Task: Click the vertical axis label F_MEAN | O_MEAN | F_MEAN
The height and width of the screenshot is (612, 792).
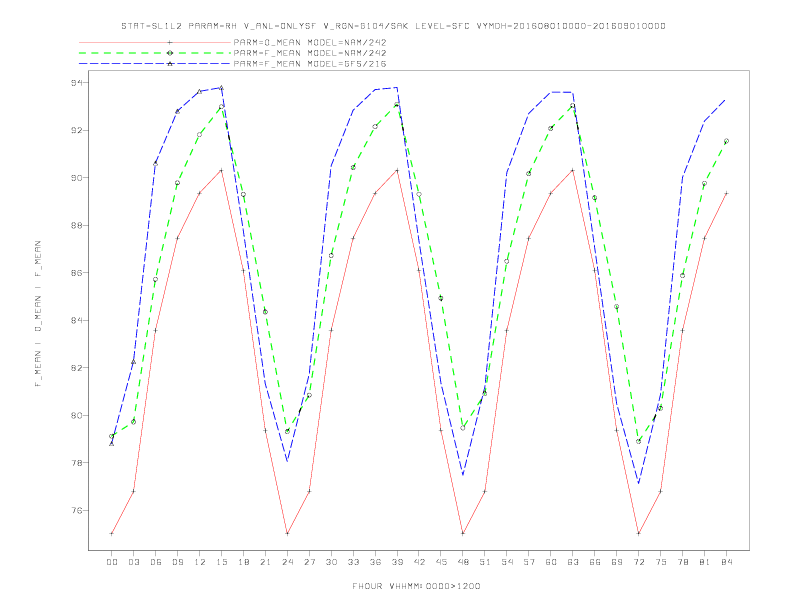Action: pyautogui.click(x=38, y=314)
